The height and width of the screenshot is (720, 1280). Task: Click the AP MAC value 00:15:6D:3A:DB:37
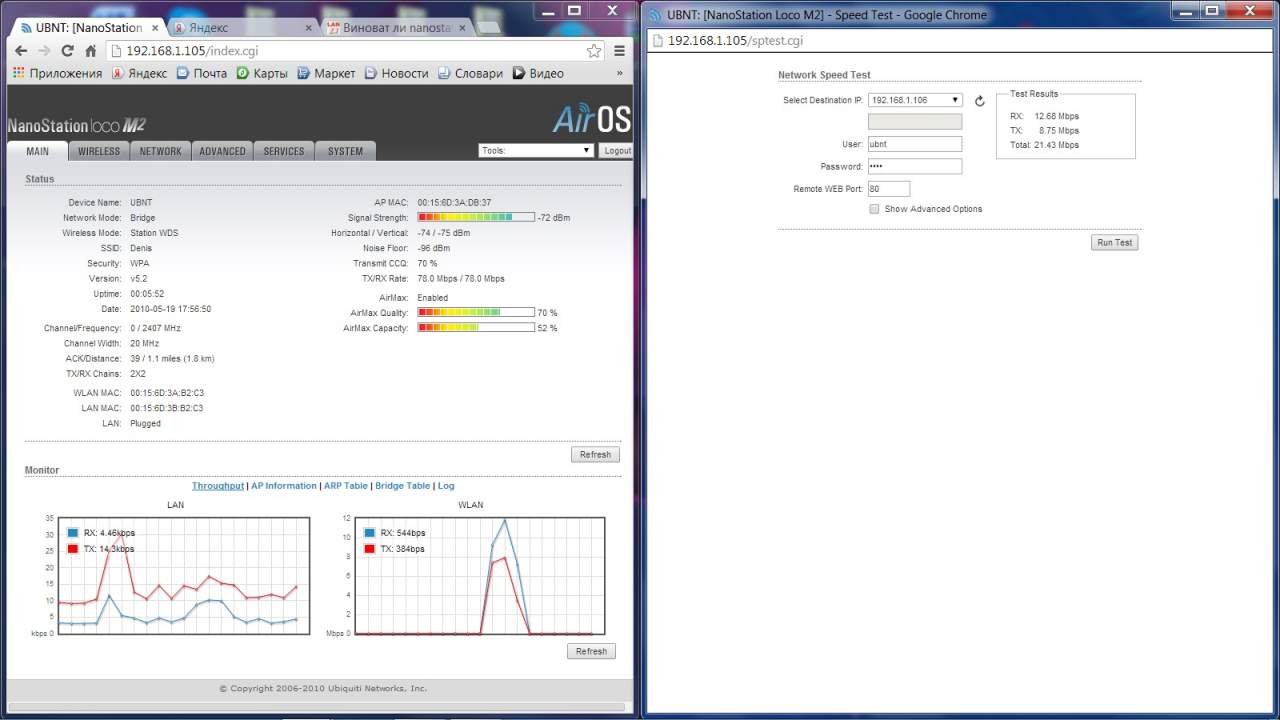coord(454,202)
